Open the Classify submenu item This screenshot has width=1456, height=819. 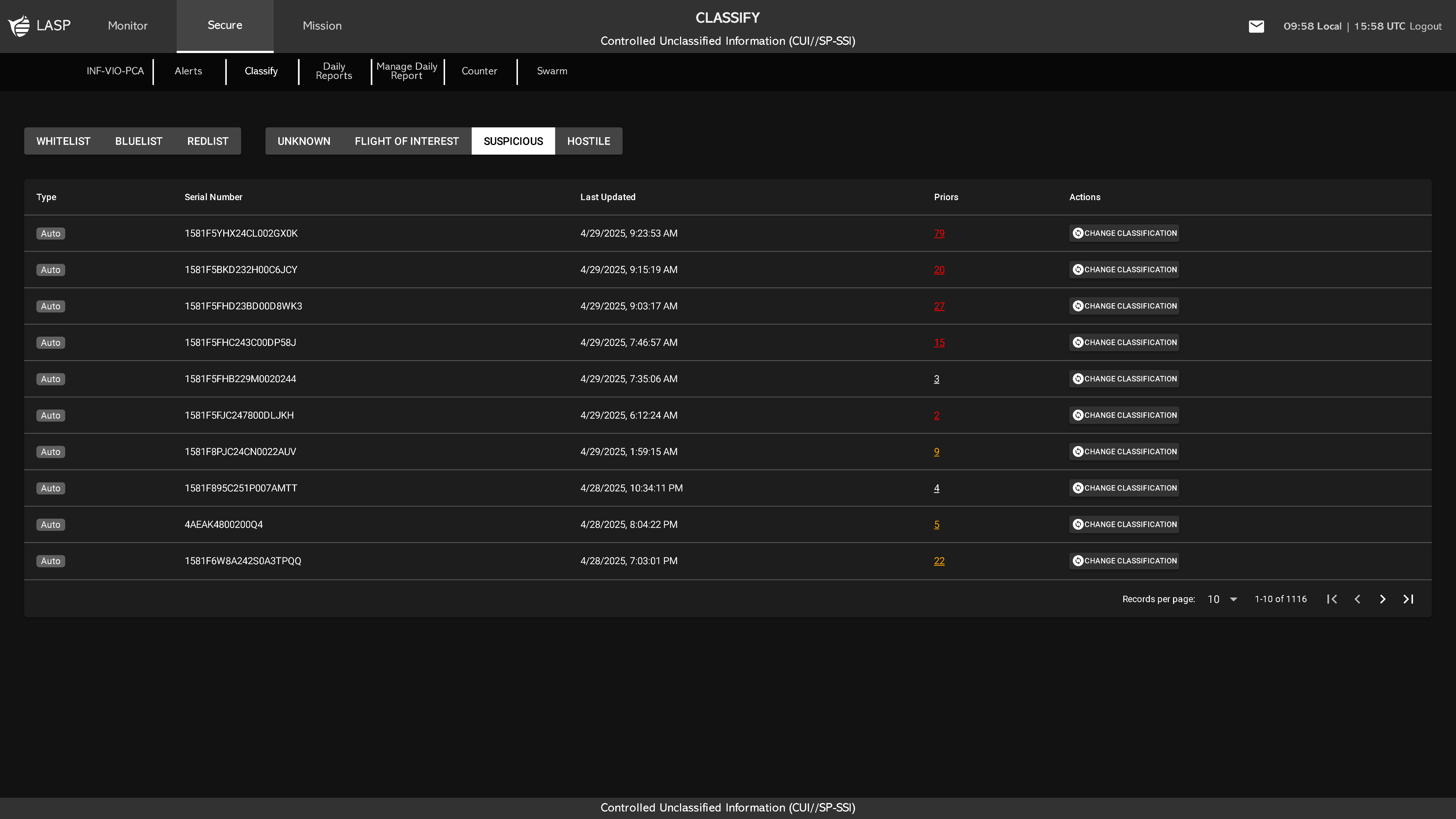pyautogui.click(x=261, y=71)
